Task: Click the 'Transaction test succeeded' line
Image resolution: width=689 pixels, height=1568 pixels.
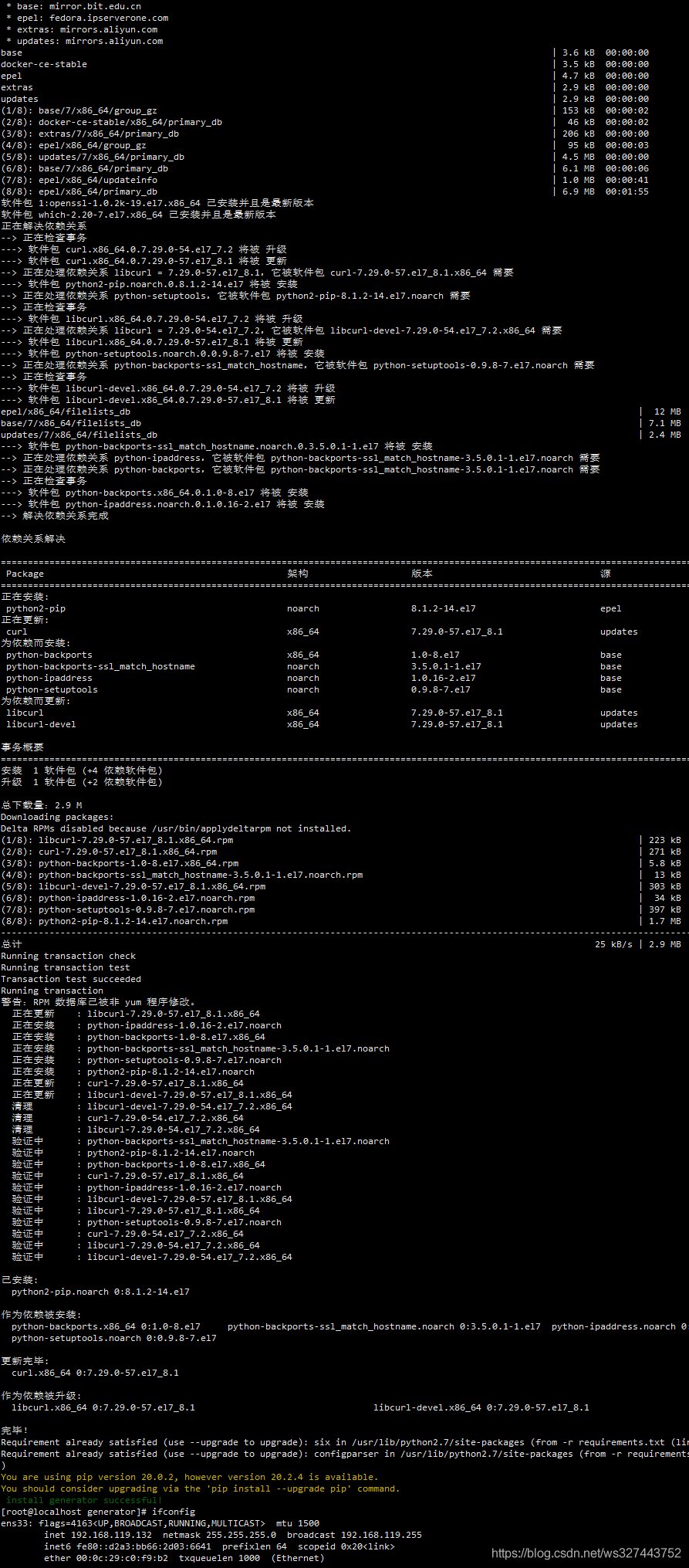Action: coord(71,979)
